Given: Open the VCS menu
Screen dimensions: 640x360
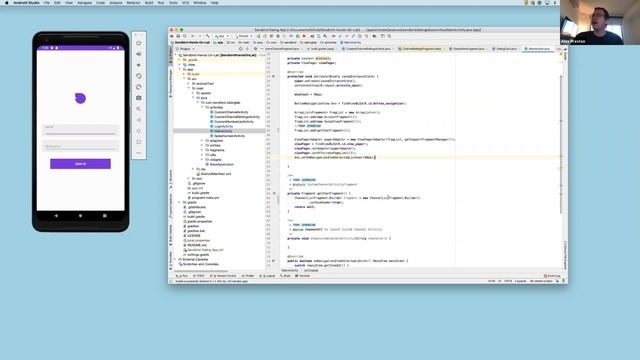Looking at the screenshot, I should click(x=185, y=3).
